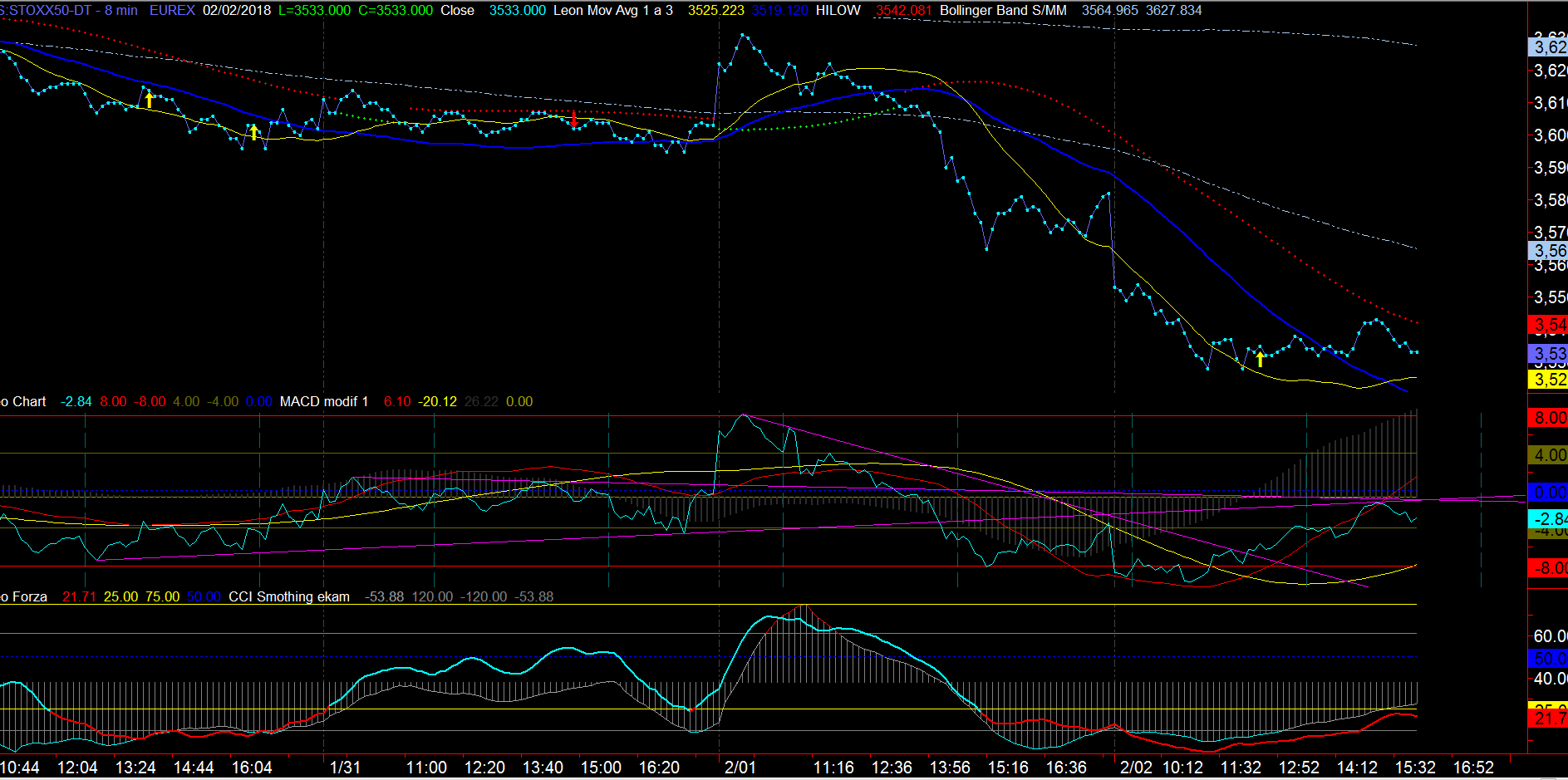Click the 13:24 time label

tap(135, 768)
